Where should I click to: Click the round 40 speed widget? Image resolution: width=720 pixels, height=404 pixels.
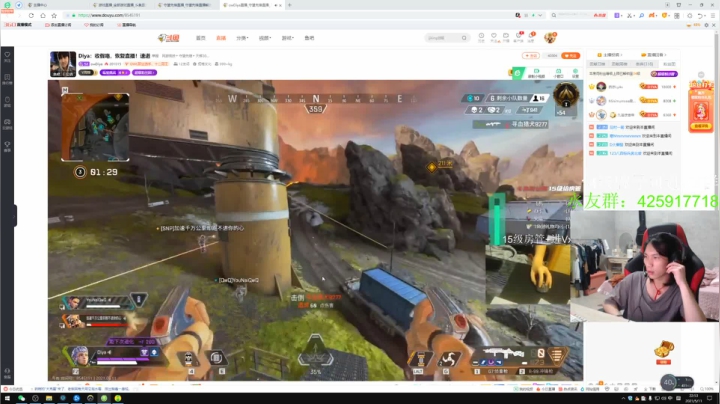(669, 382)
